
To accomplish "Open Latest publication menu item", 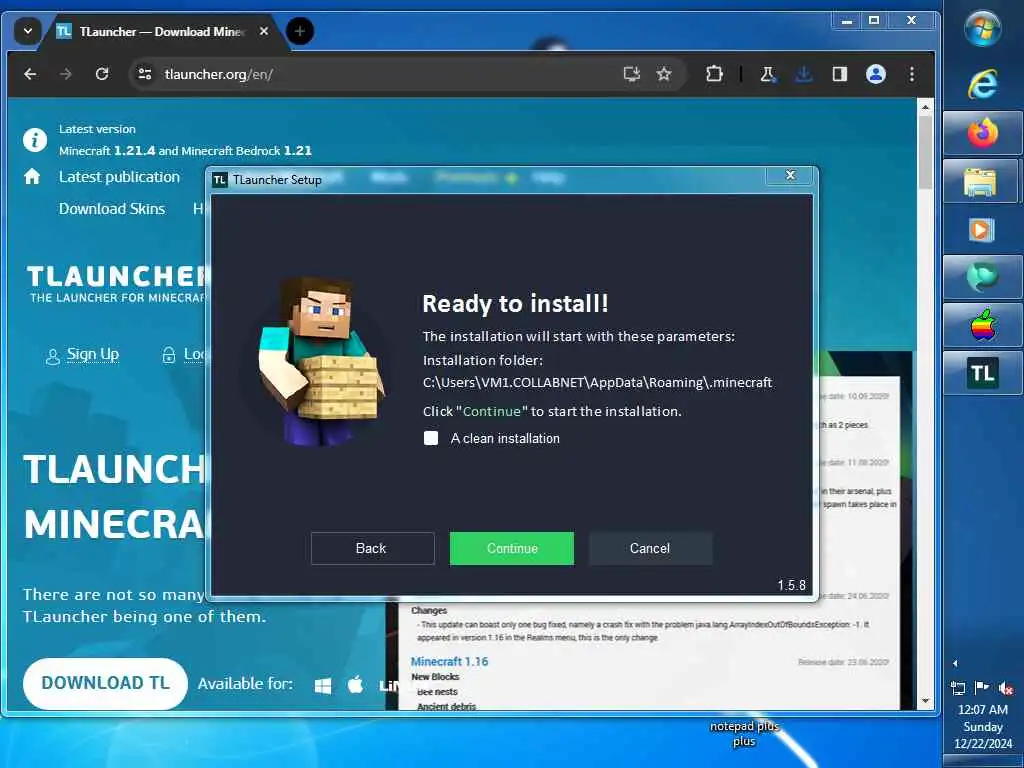I will pos(119,177).
